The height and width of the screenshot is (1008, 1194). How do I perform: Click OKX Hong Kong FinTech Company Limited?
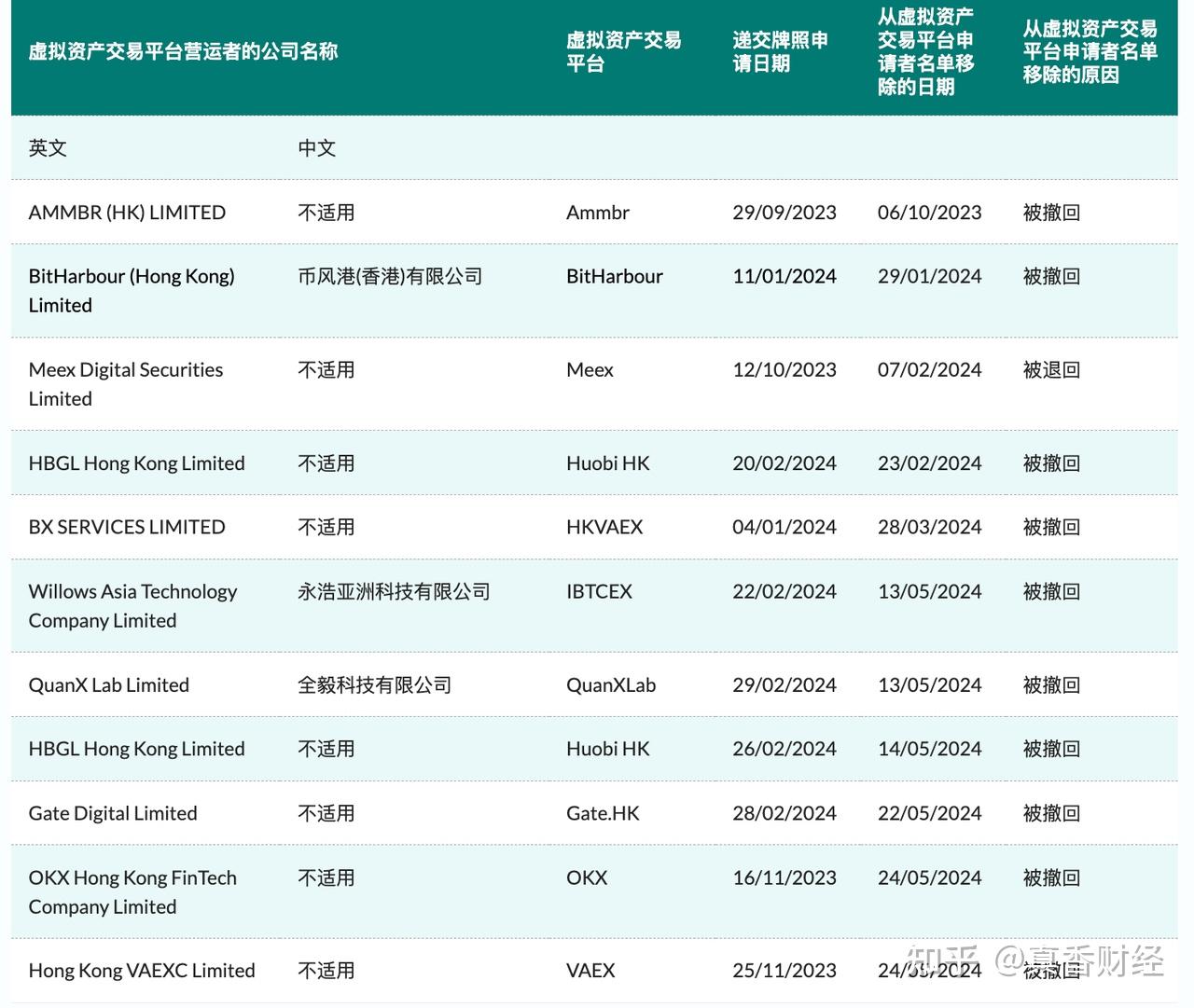[x=132, y=892]
